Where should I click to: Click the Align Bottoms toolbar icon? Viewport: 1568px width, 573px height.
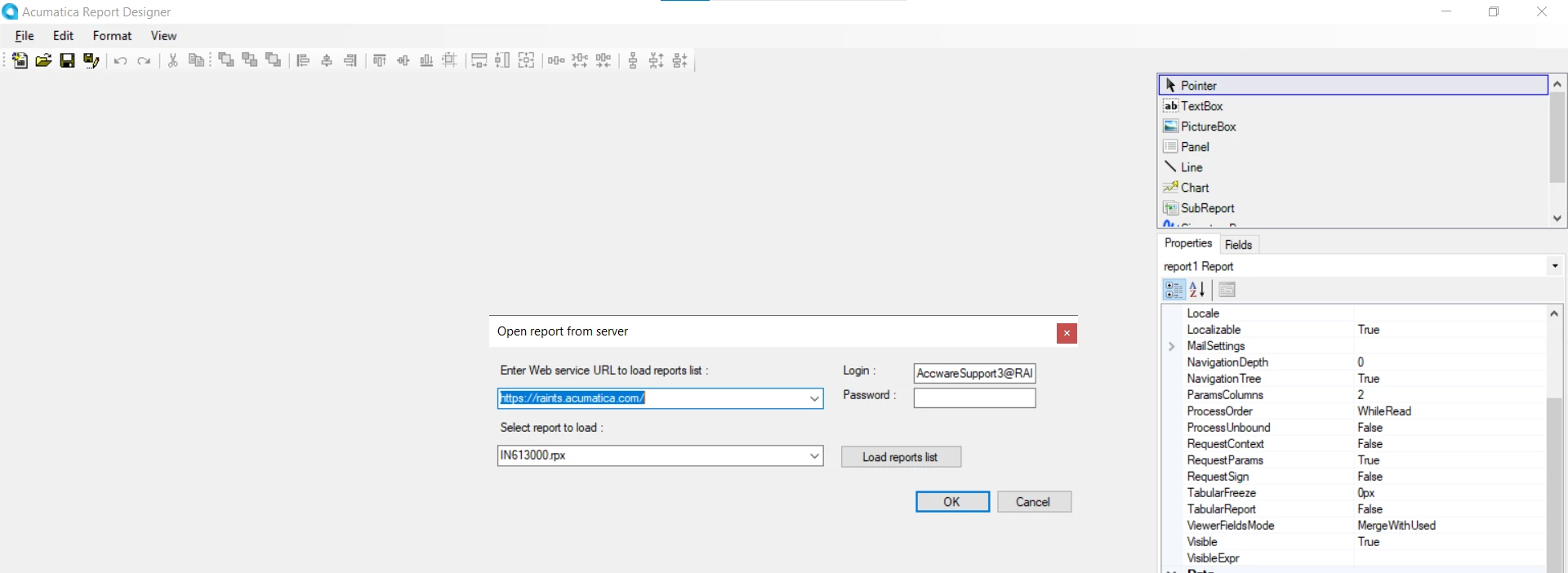[x=426, y=60]
